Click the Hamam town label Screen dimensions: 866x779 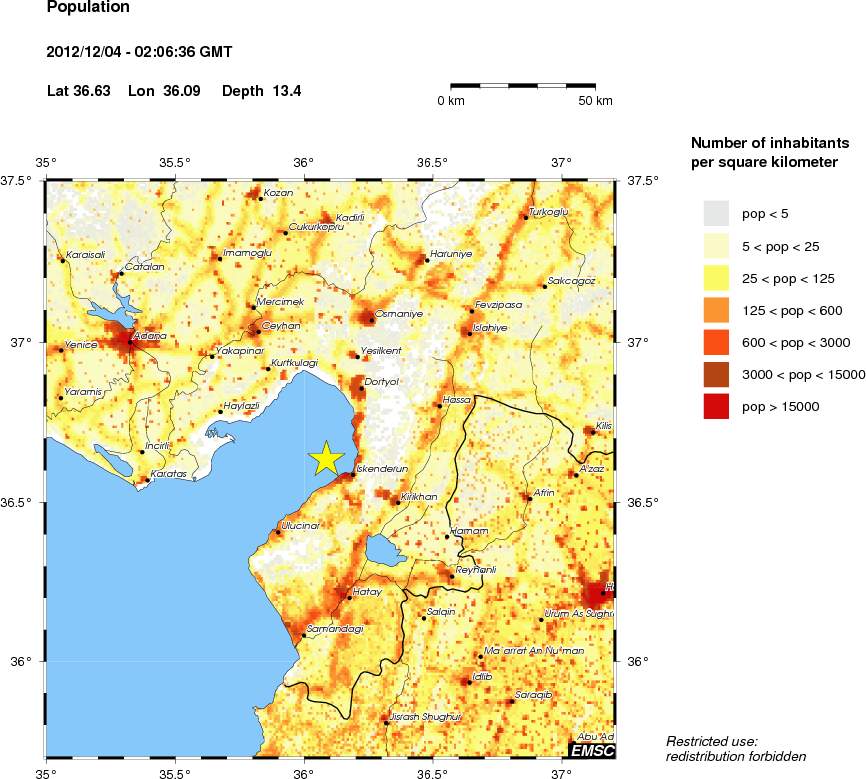[469, 531]
